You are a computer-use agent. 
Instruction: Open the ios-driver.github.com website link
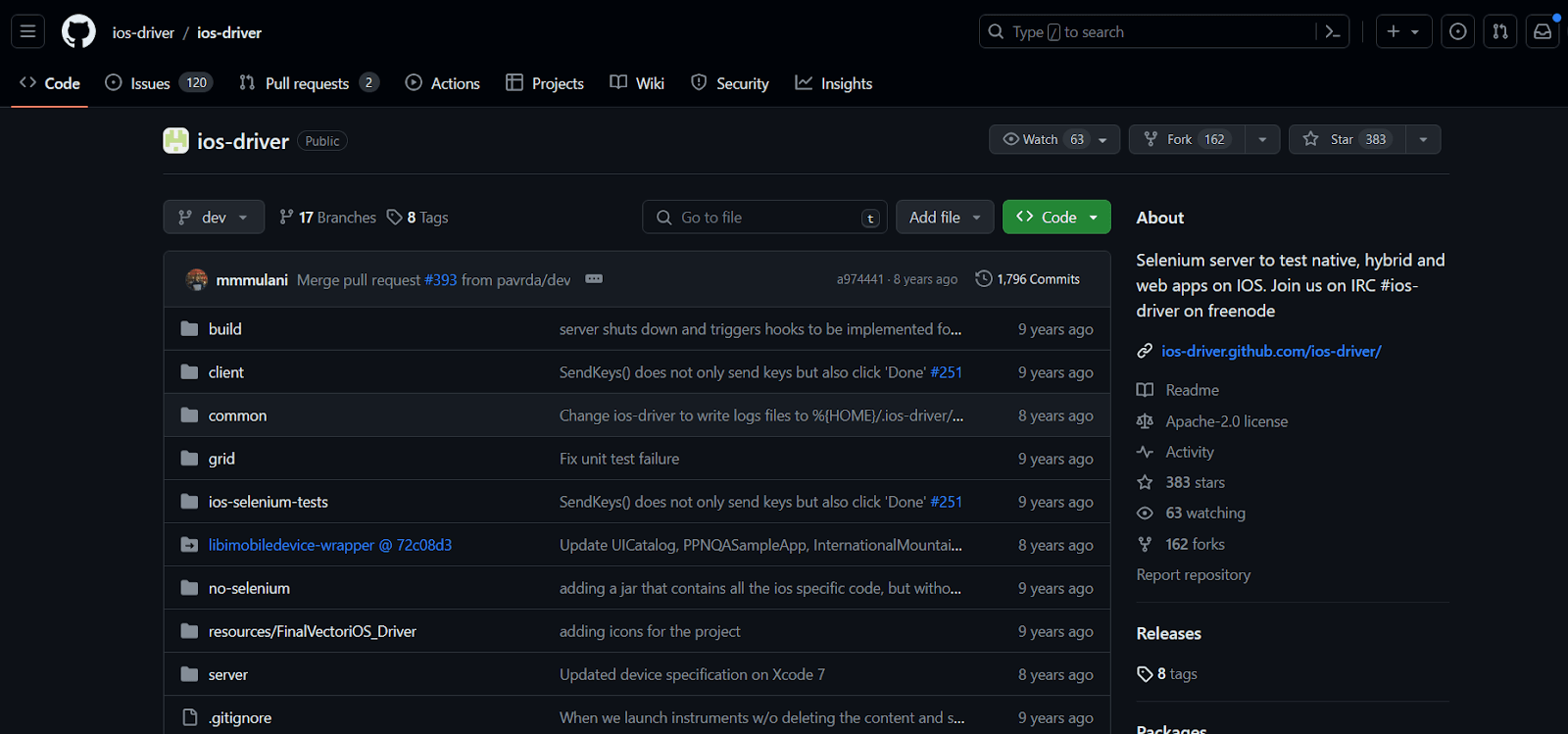[1270, 351]
